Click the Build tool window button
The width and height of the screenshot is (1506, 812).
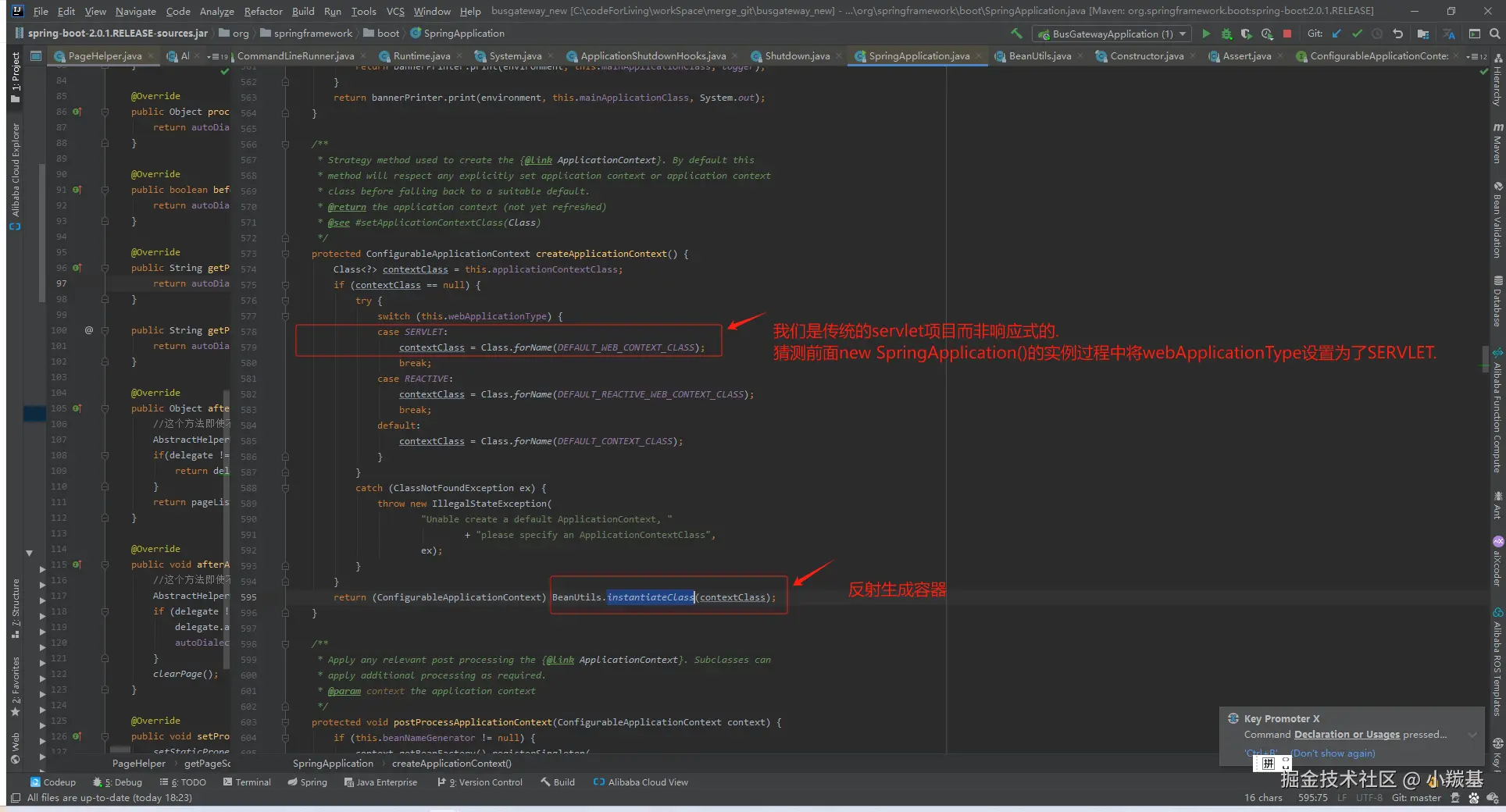coord(558,782)
